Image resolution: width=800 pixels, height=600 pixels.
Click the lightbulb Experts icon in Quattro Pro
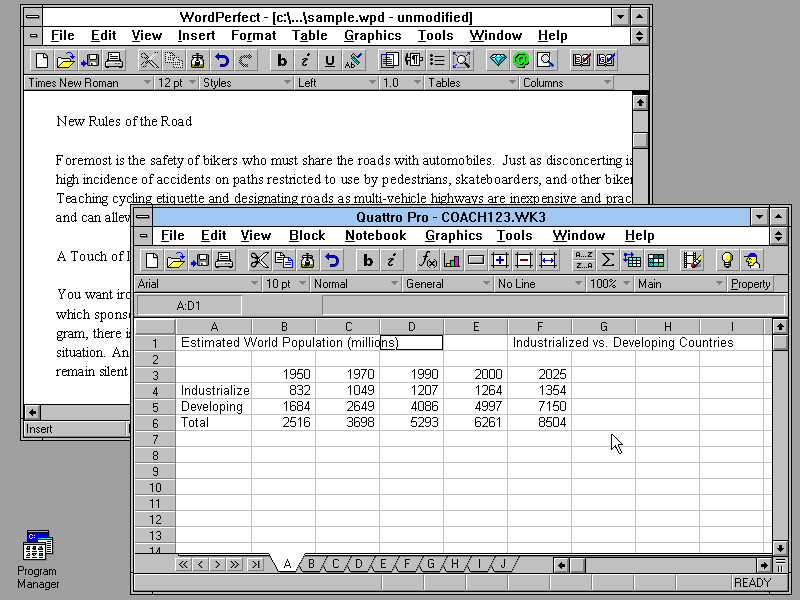(727, 261)
